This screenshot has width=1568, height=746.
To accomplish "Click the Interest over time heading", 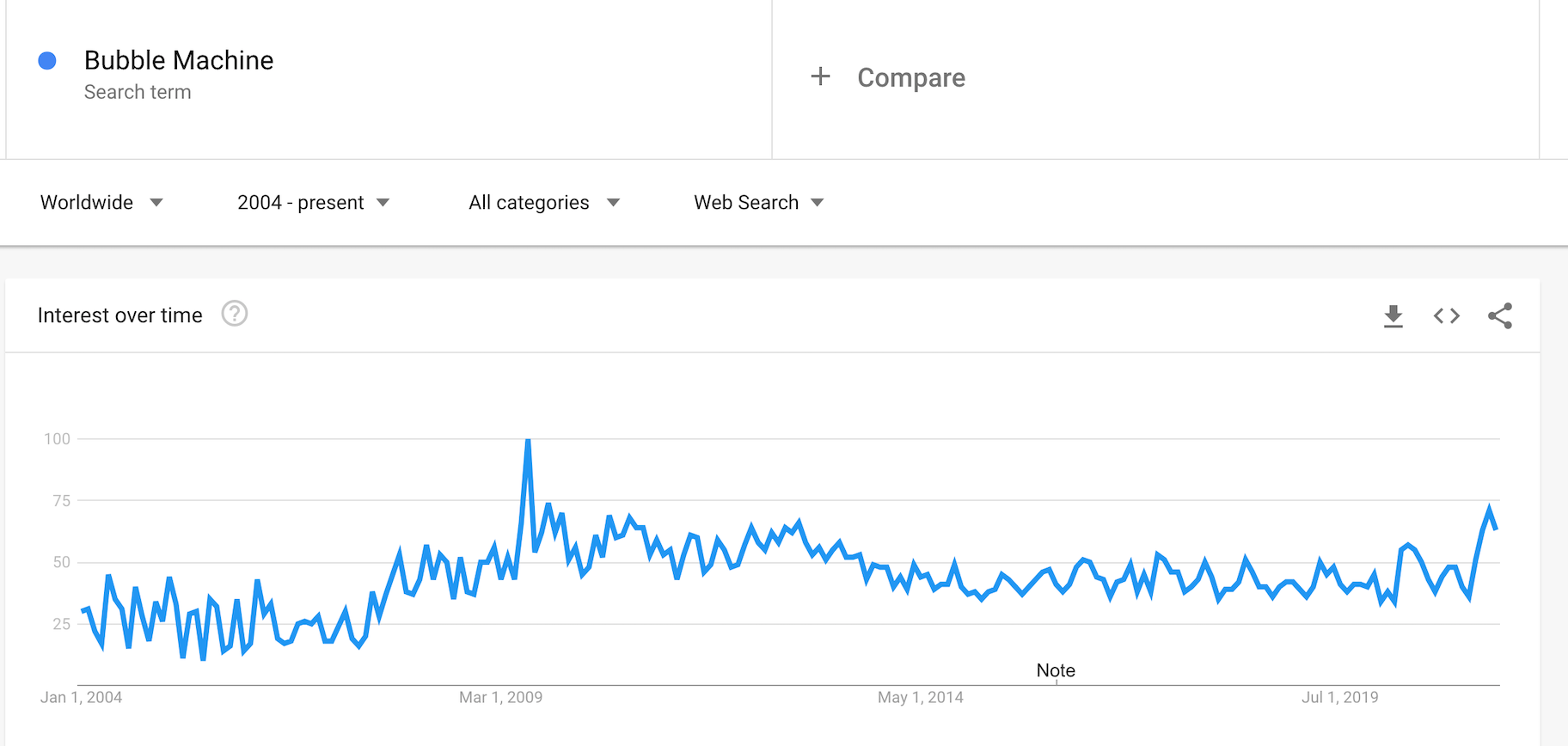I will point(120,315).
